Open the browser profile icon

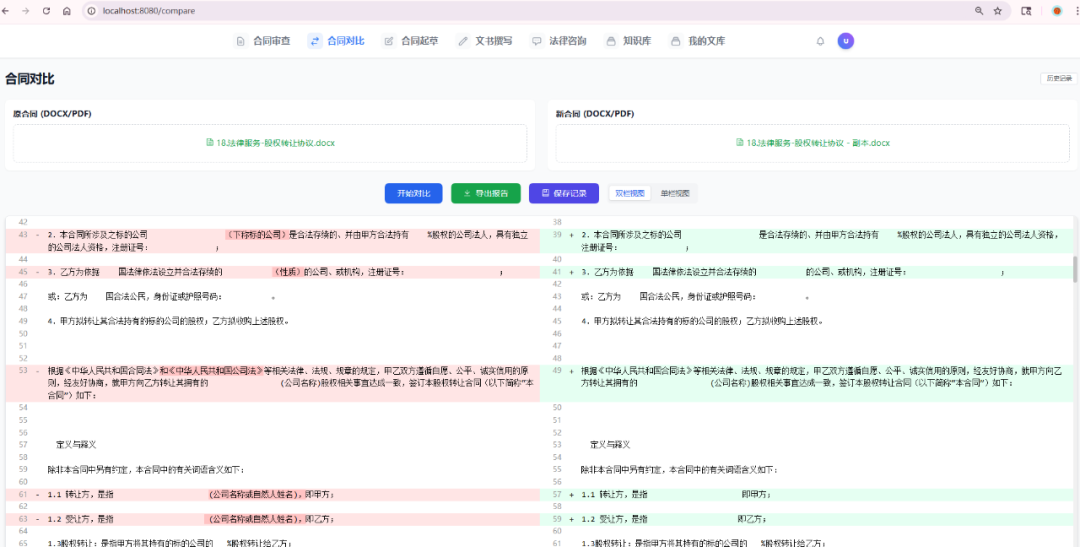pyautogui.click(x=1057, y=11)
